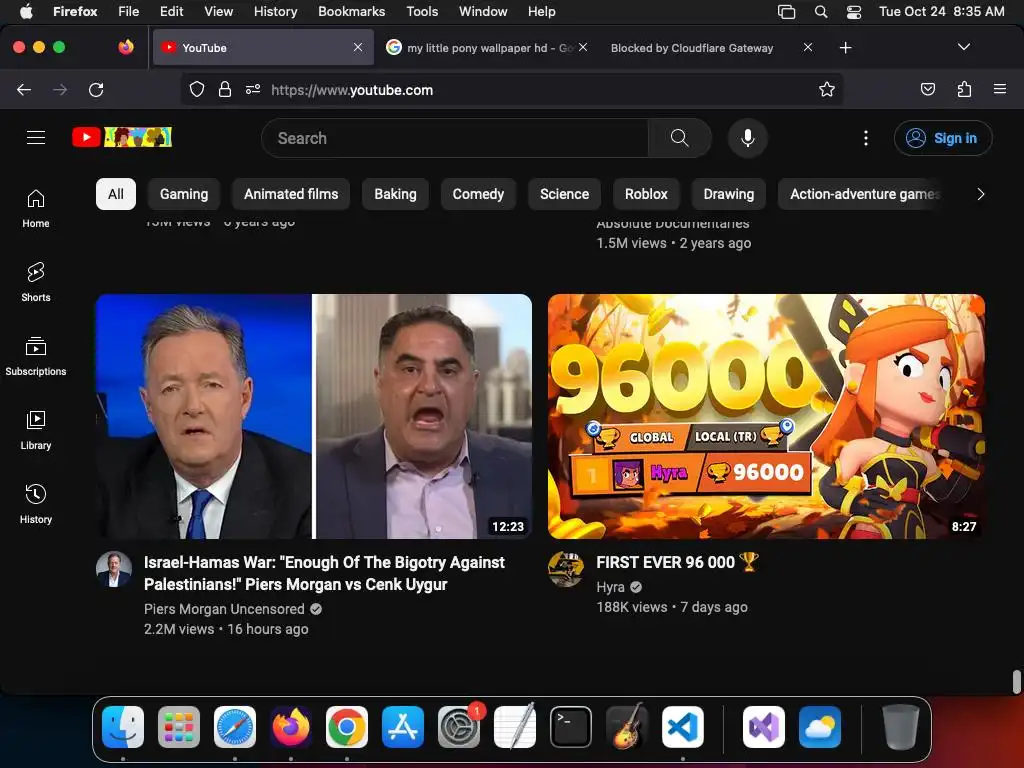This screenshot has width=1024, height=768.
Task: Open the History menu in menu bar
Action: click(276, 12)
